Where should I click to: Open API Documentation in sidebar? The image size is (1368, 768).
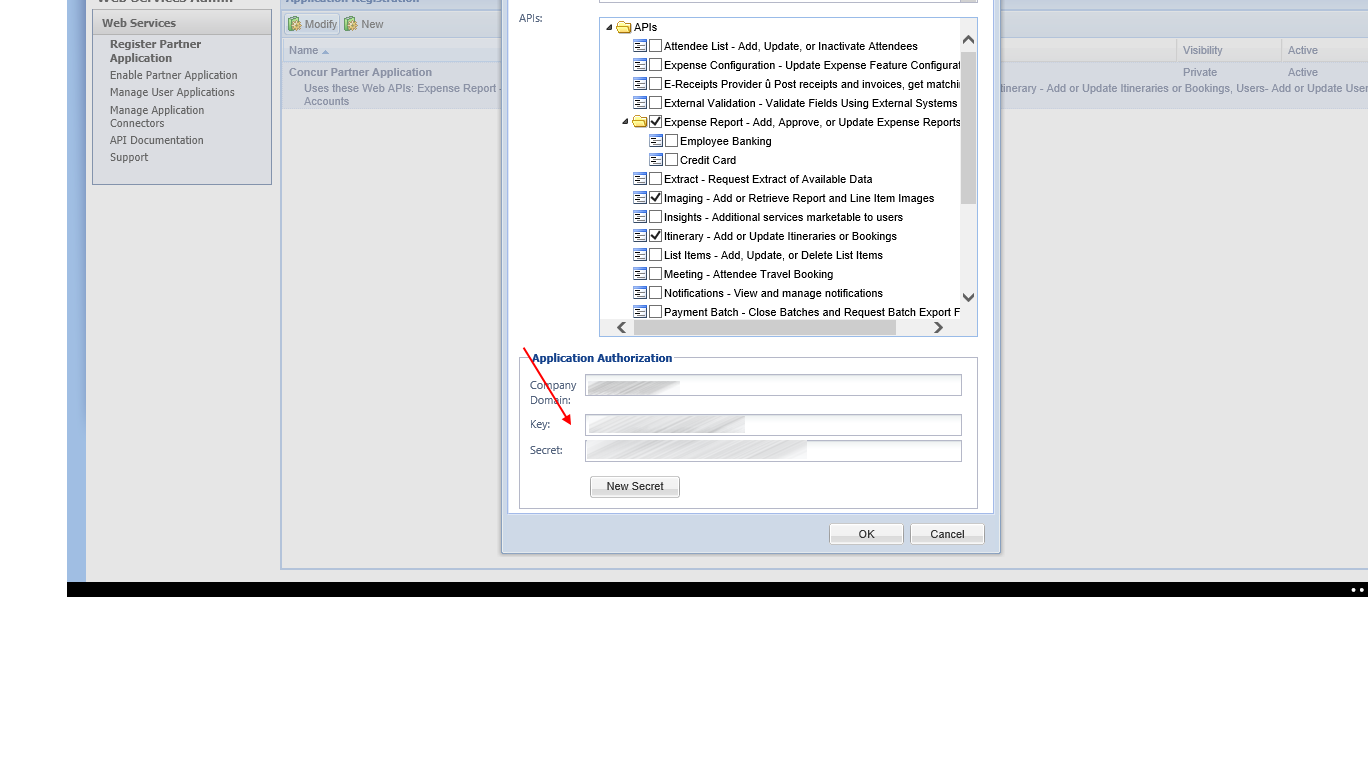click(157, 140)
